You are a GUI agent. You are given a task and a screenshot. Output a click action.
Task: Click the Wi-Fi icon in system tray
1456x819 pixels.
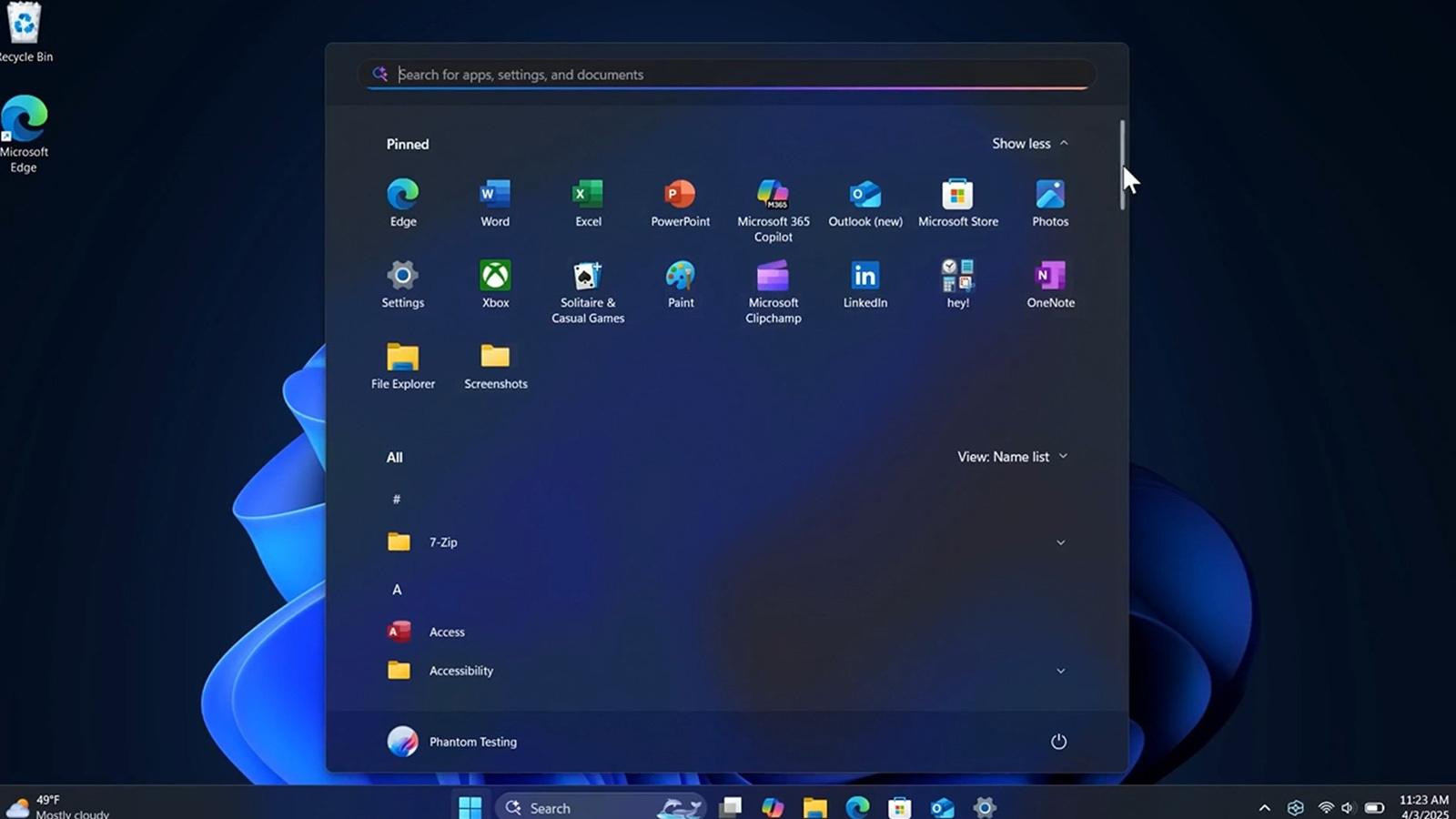pos(1326,807)
